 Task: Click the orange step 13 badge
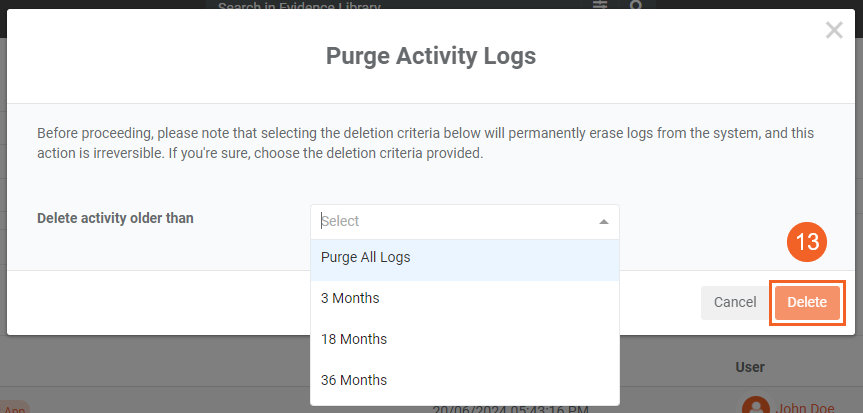[x=804, y=241]
